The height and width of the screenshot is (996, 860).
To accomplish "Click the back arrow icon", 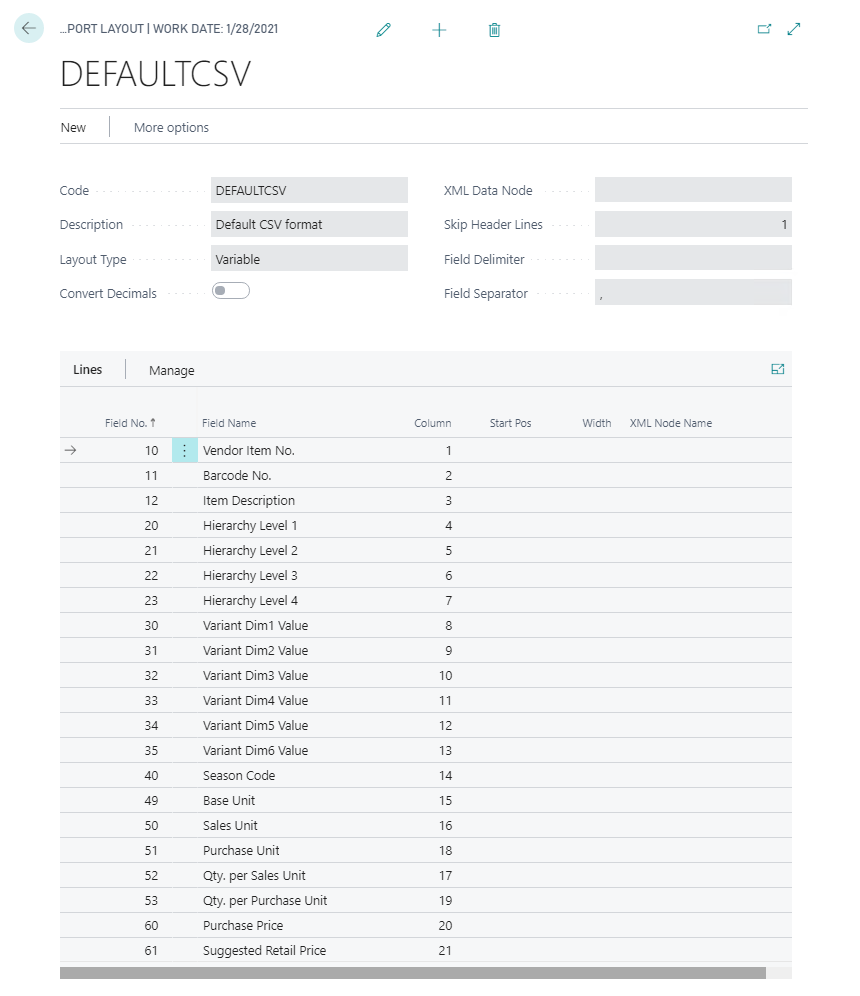I will click(x=28, y=29).
